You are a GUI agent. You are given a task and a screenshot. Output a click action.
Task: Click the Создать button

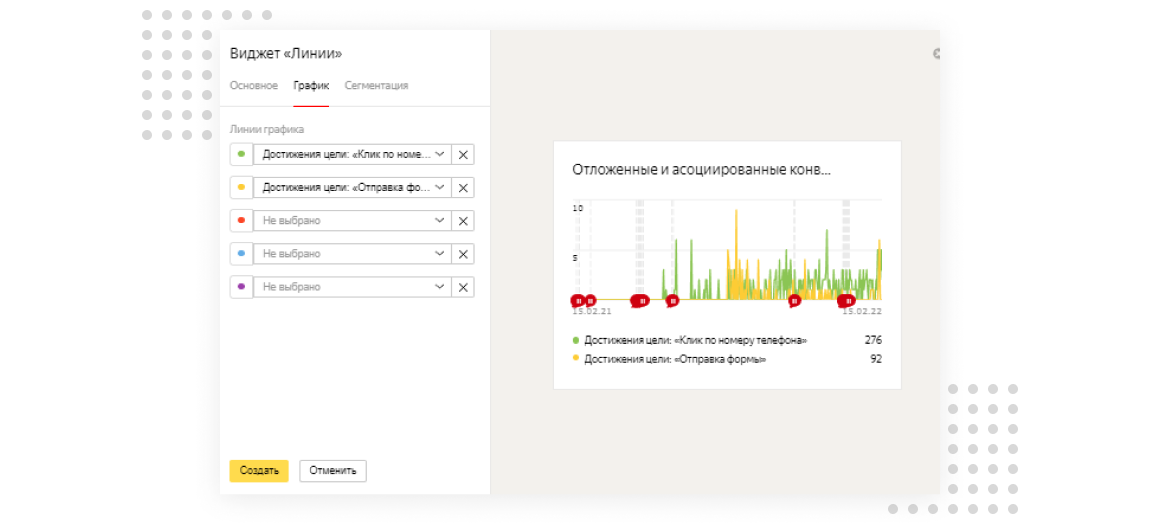click(259, 471)
